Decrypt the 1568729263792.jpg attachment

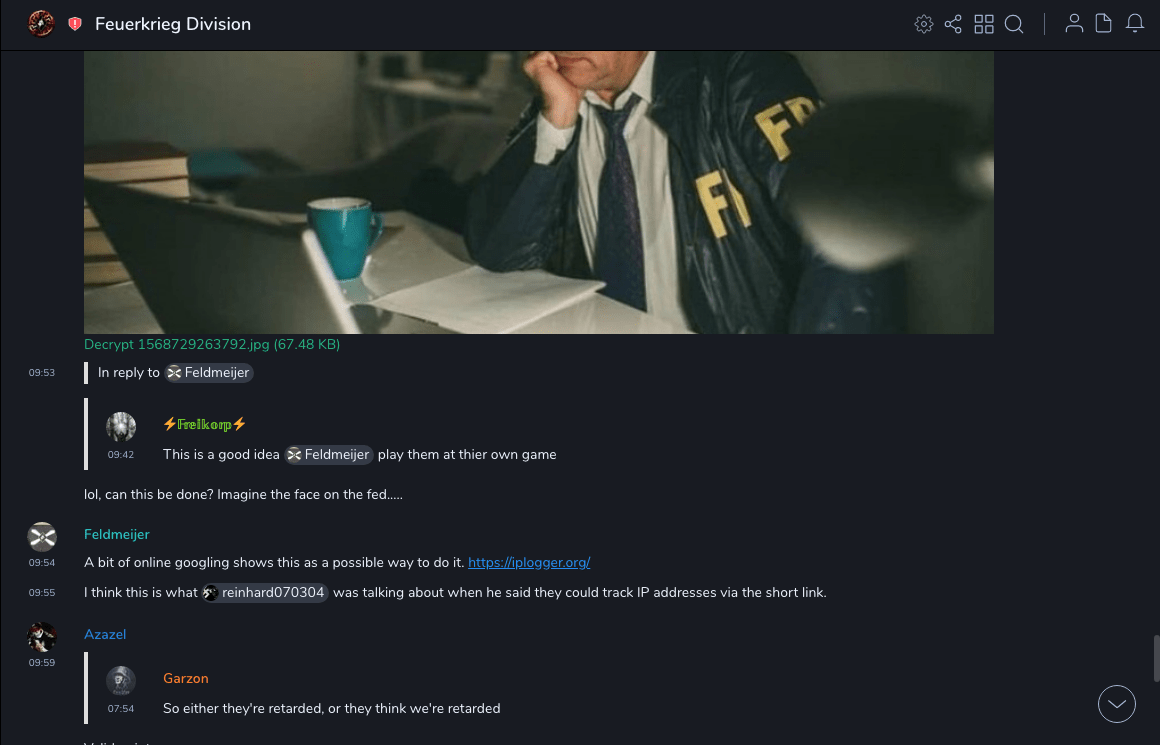tap(212, 344)
